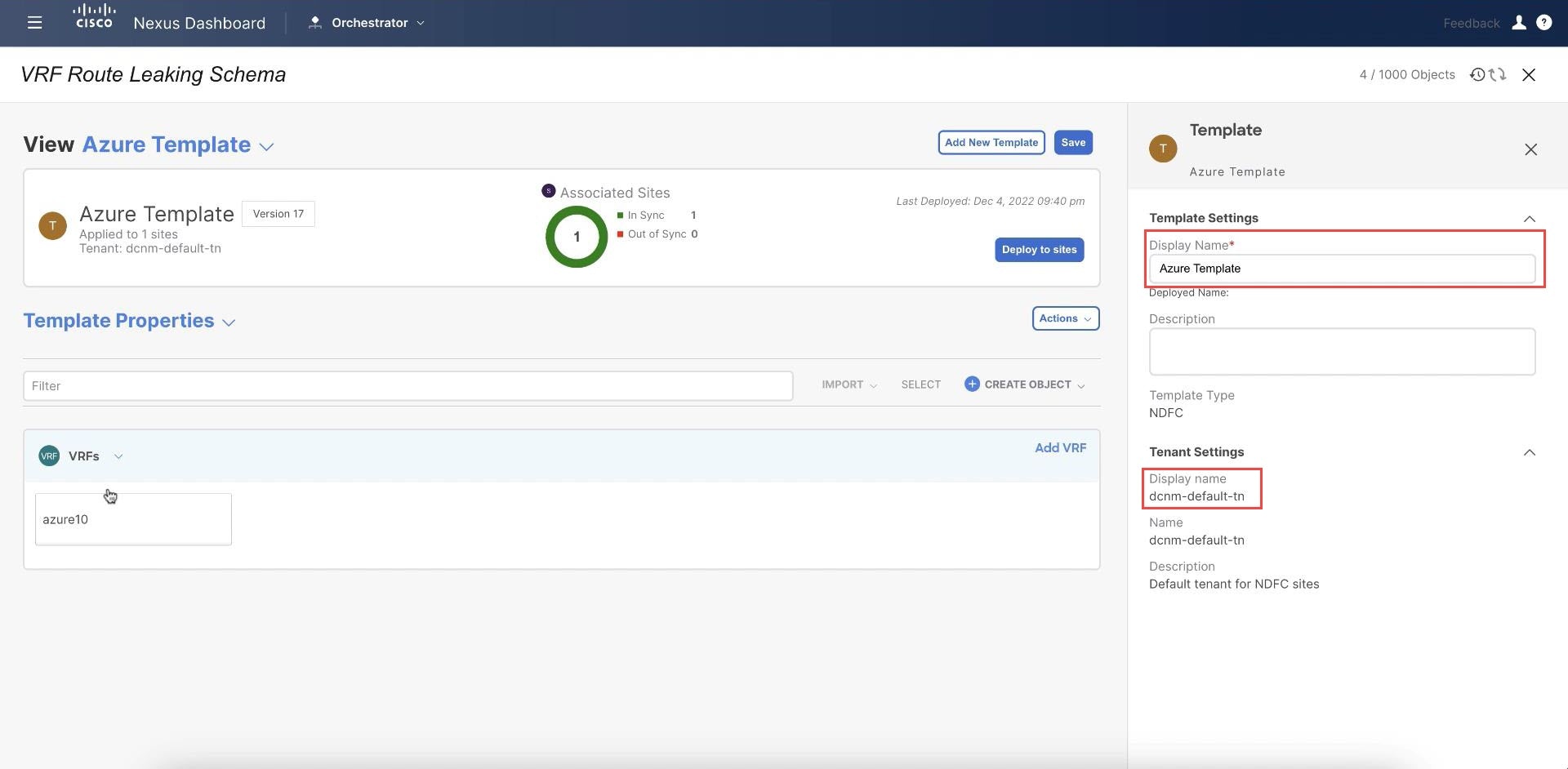Click Add New Template button
Screen dimensions: 1568x769
tap(991, 142)
